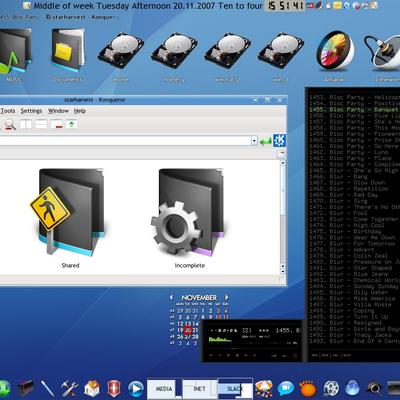Select day 19 in November calendar
The width and height of the screenshot is (400, 400).
[180, 330]
